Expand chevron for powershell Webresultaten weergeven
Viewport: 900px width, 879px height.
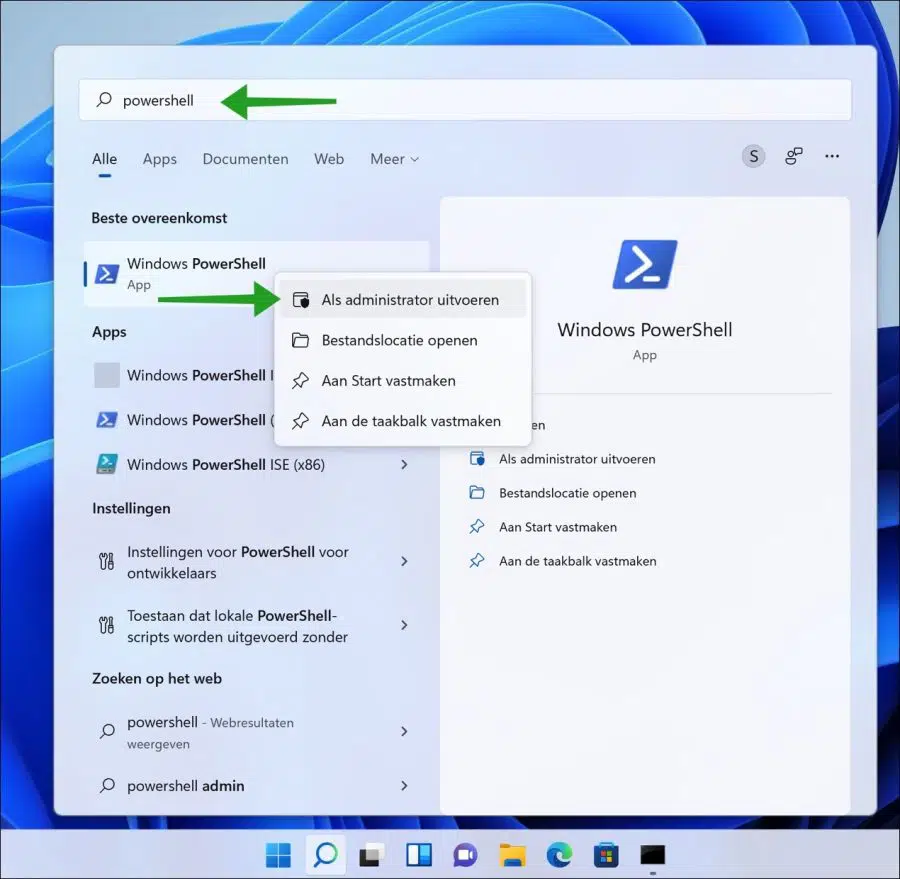point(405,731)
